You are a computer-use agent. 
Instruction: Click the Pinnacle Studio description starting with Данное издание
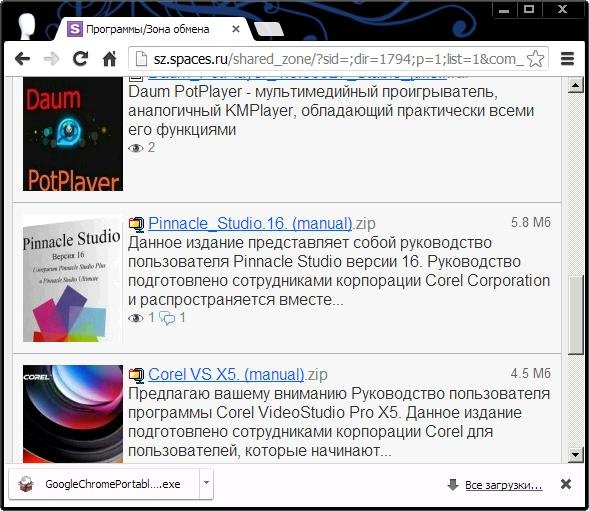coord(339,271)
